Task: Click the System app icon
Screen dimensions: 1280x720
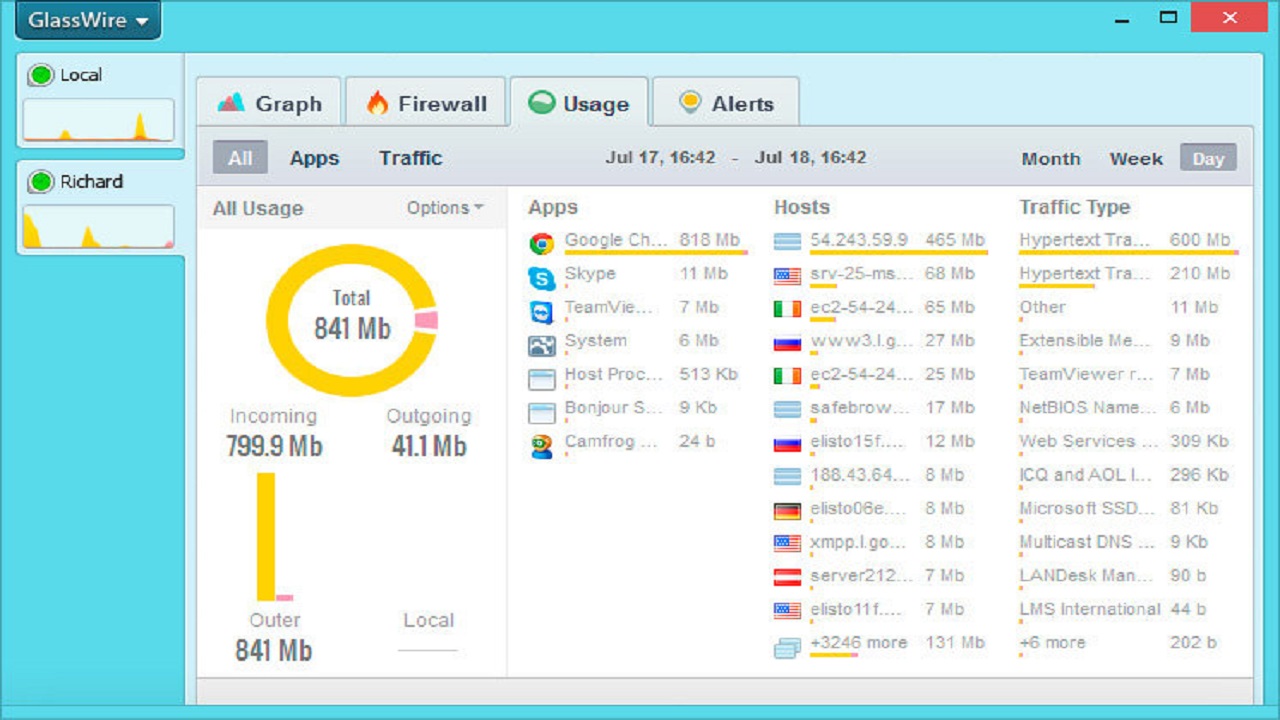Action: coord(542,346)
